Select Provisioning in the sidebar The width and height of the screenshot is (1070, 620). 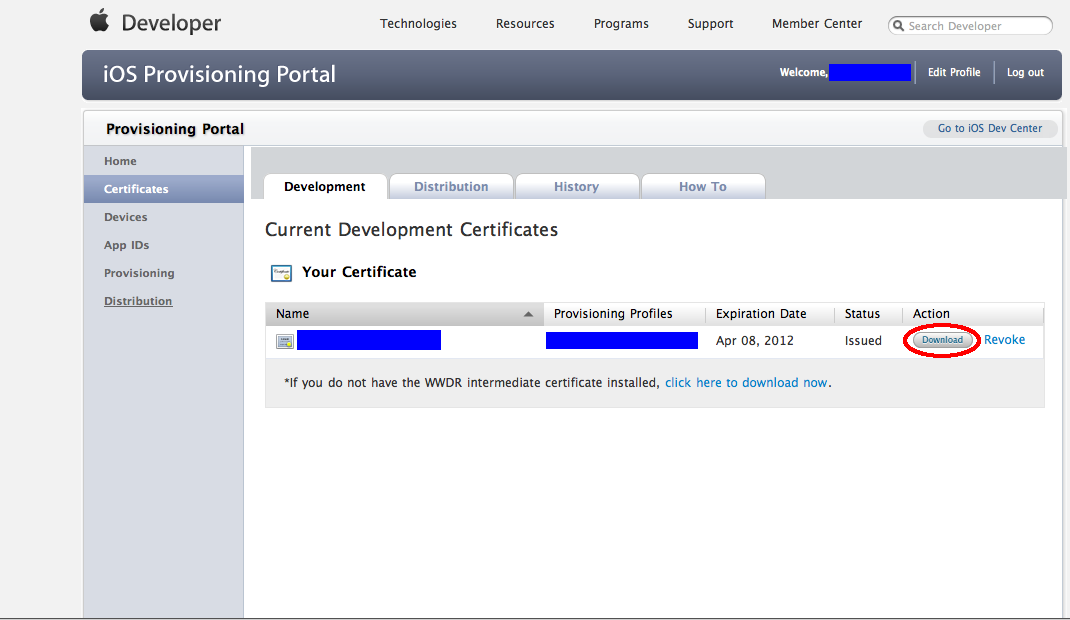click(139, 273)
